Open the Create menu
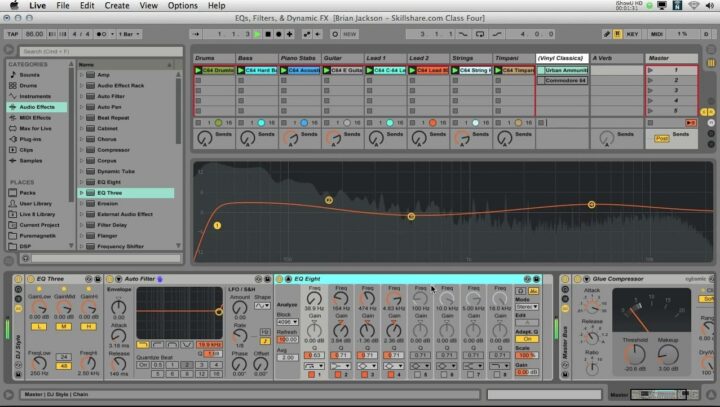Screen dimensions: 720x407 pos(117,6)
